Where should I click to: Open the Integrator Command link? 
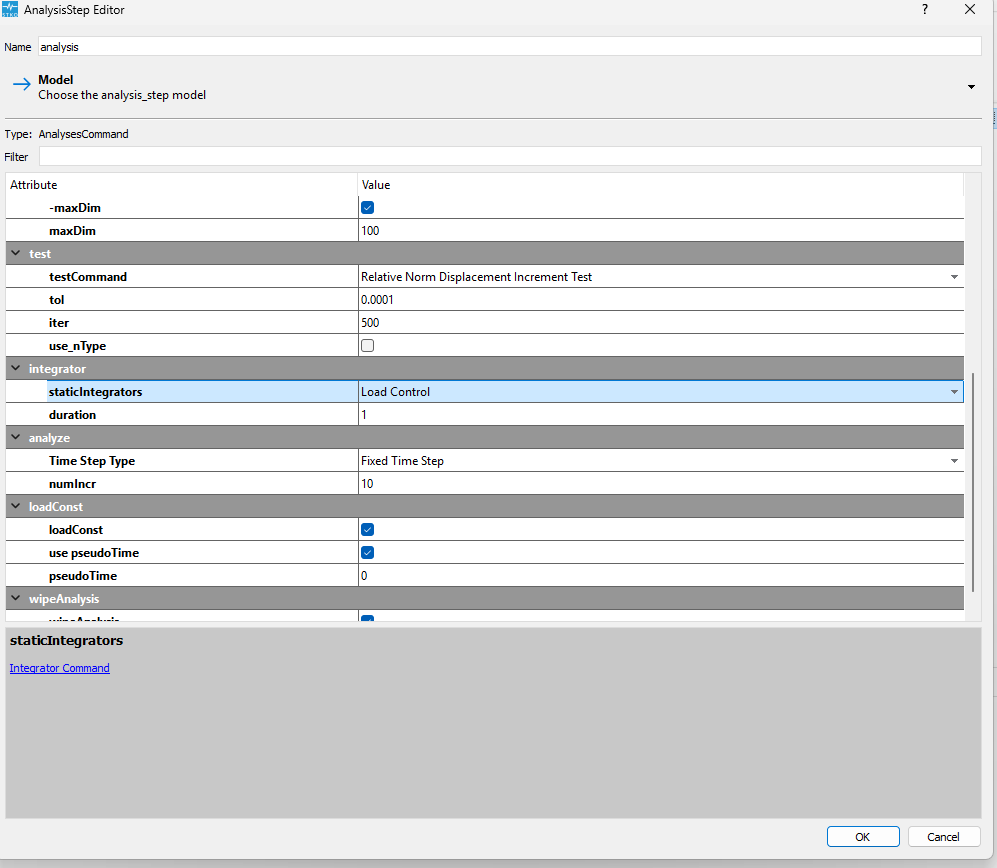tap(59, 668)
